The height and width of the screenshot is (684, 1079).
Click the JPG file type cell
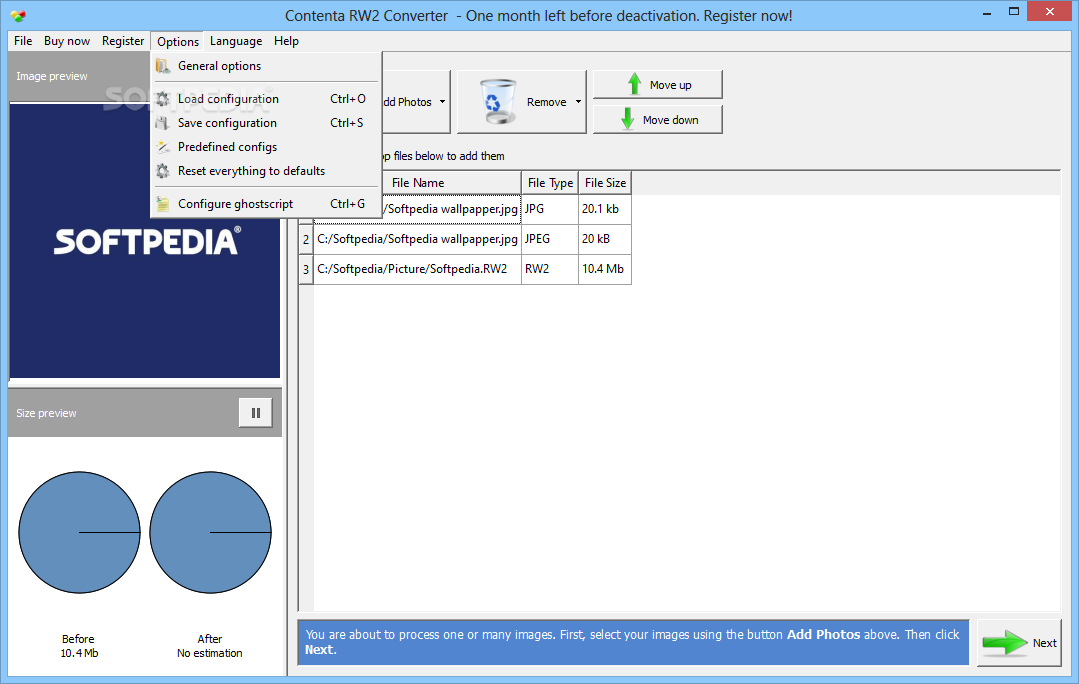(550, 209)
